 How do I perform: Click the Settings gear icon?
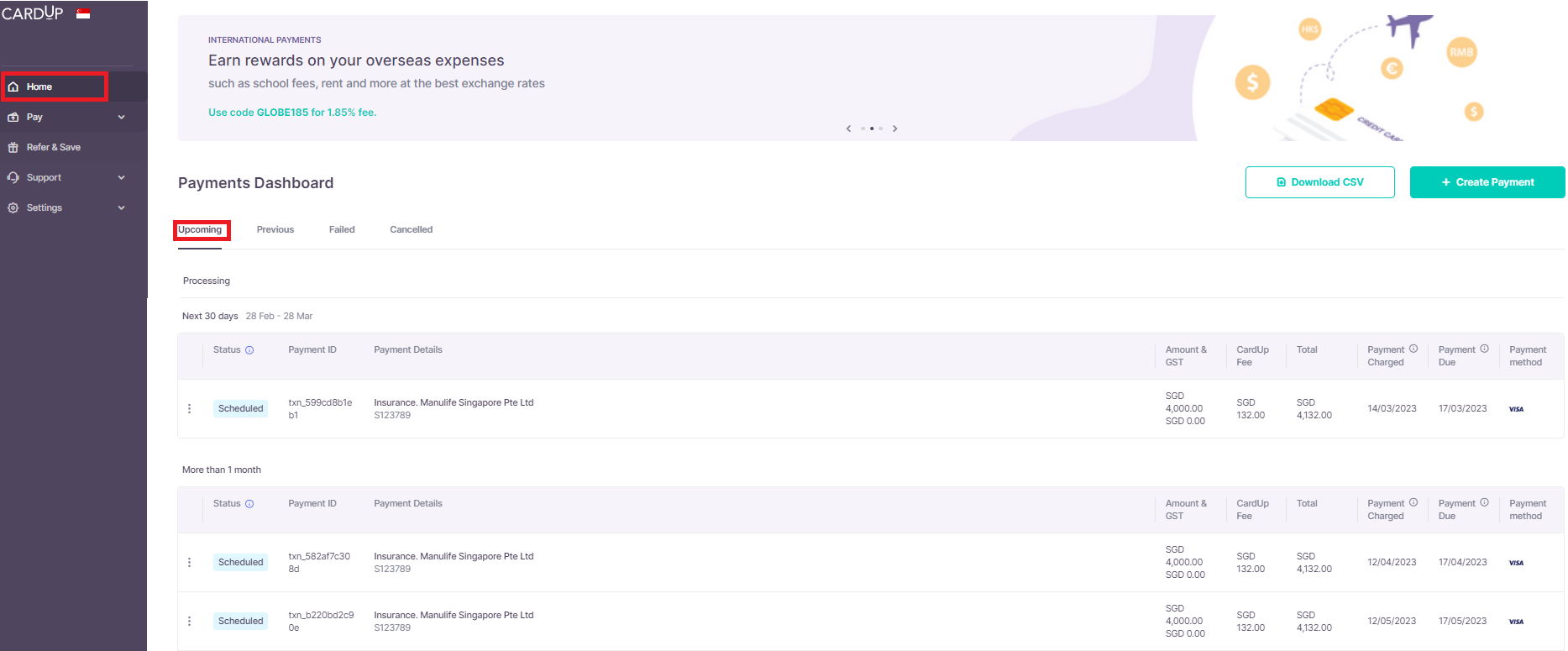coord(13,207)
